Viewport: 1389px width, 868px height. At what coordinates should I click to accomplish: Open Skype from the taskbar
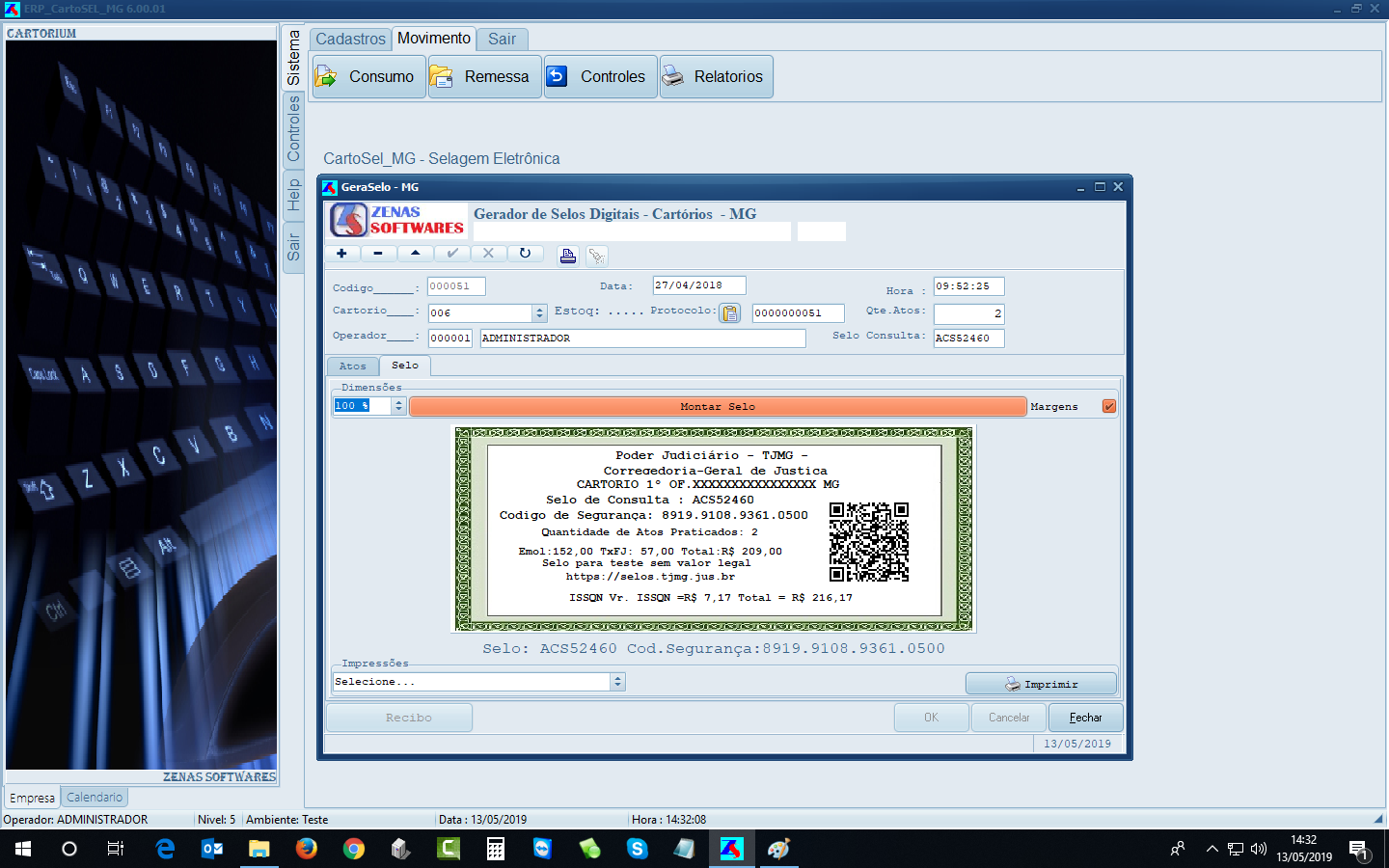638,849
